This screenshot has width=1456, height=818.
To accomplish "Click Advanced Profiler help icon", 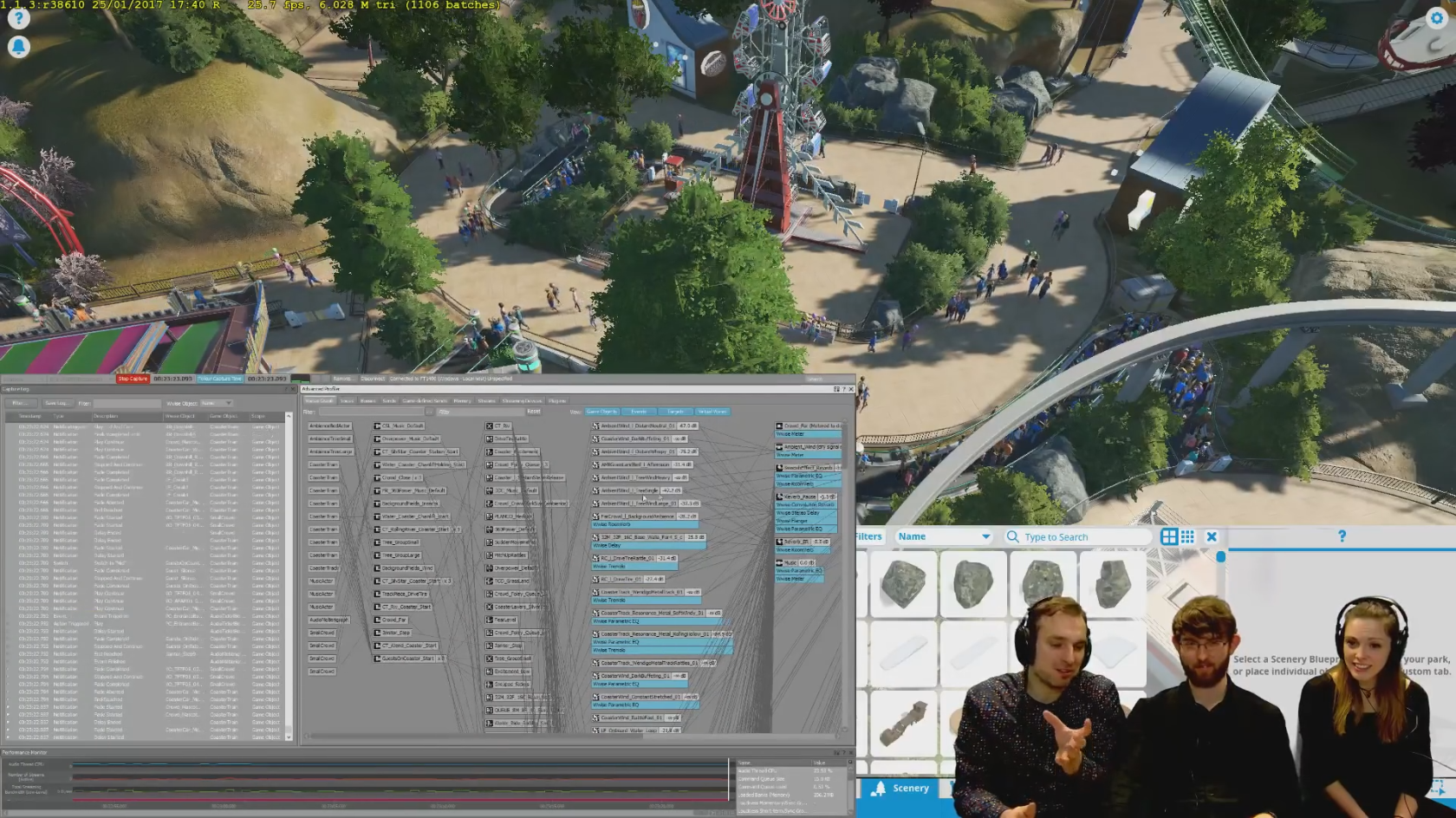I will tap(844, 389).
